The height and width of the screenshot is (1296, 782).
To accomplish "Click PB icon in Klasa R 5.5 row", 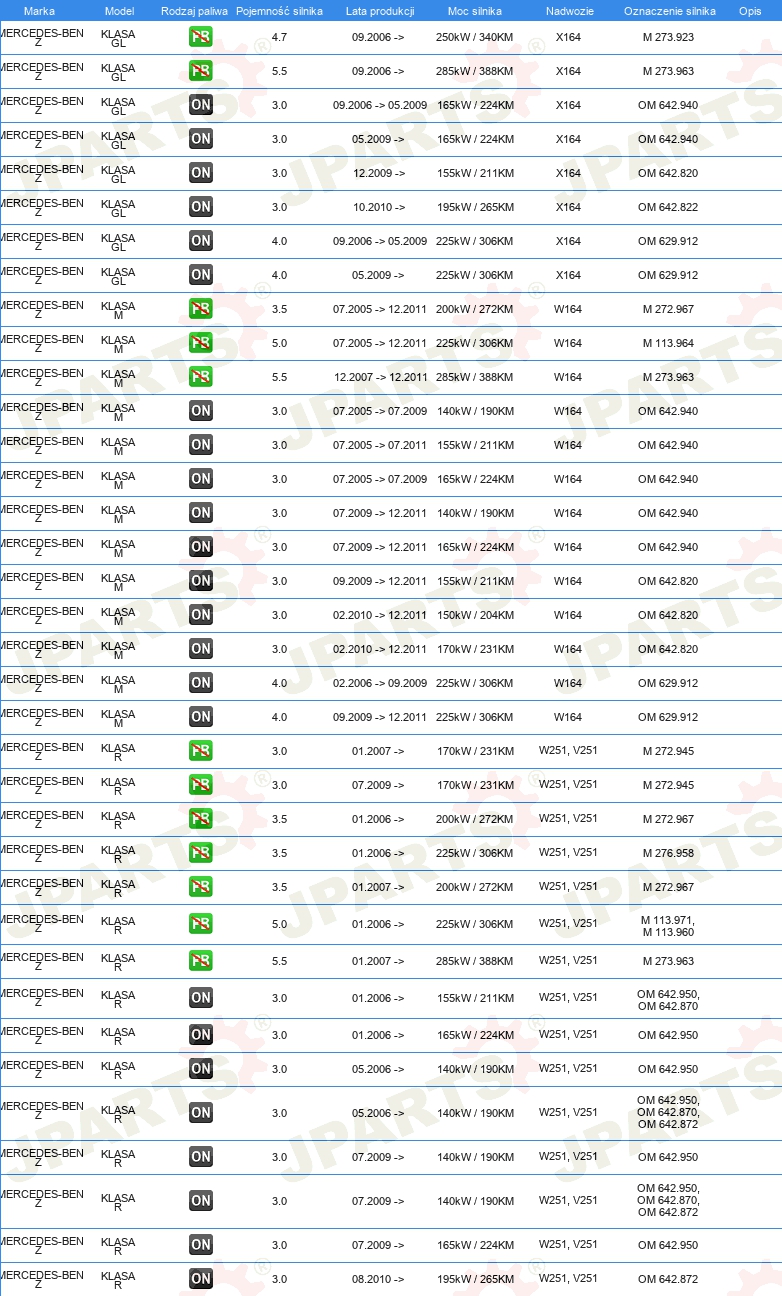I will point(201,961).
